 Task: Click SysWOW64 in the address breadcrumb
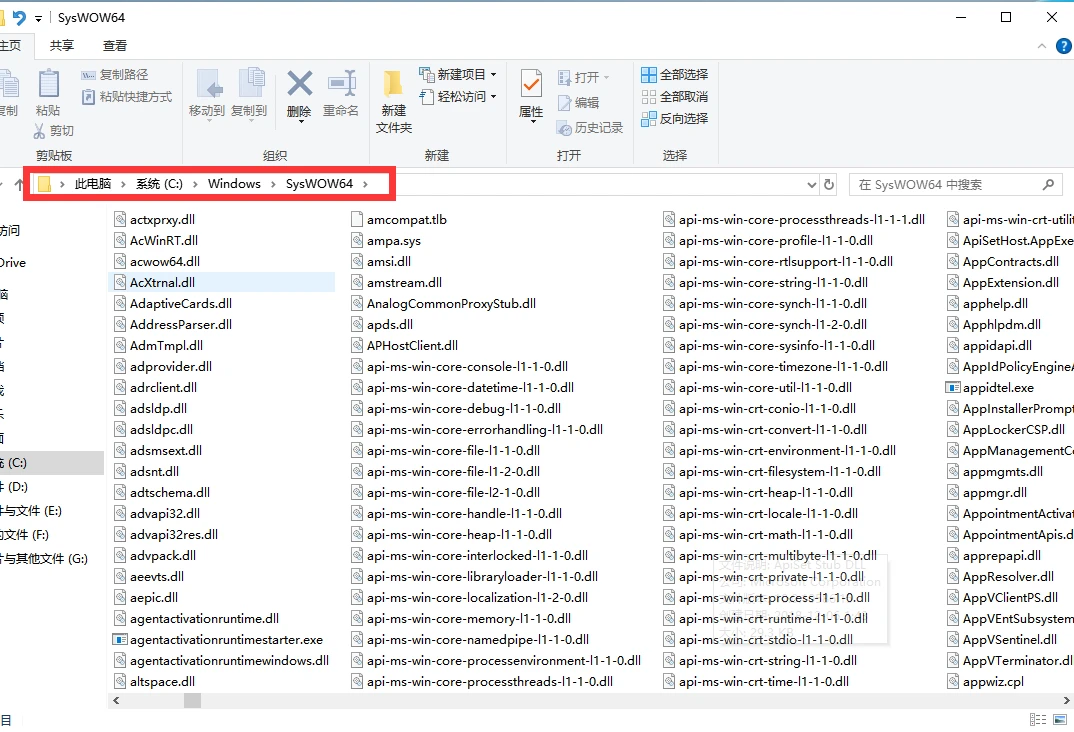(x=319, y=184)
